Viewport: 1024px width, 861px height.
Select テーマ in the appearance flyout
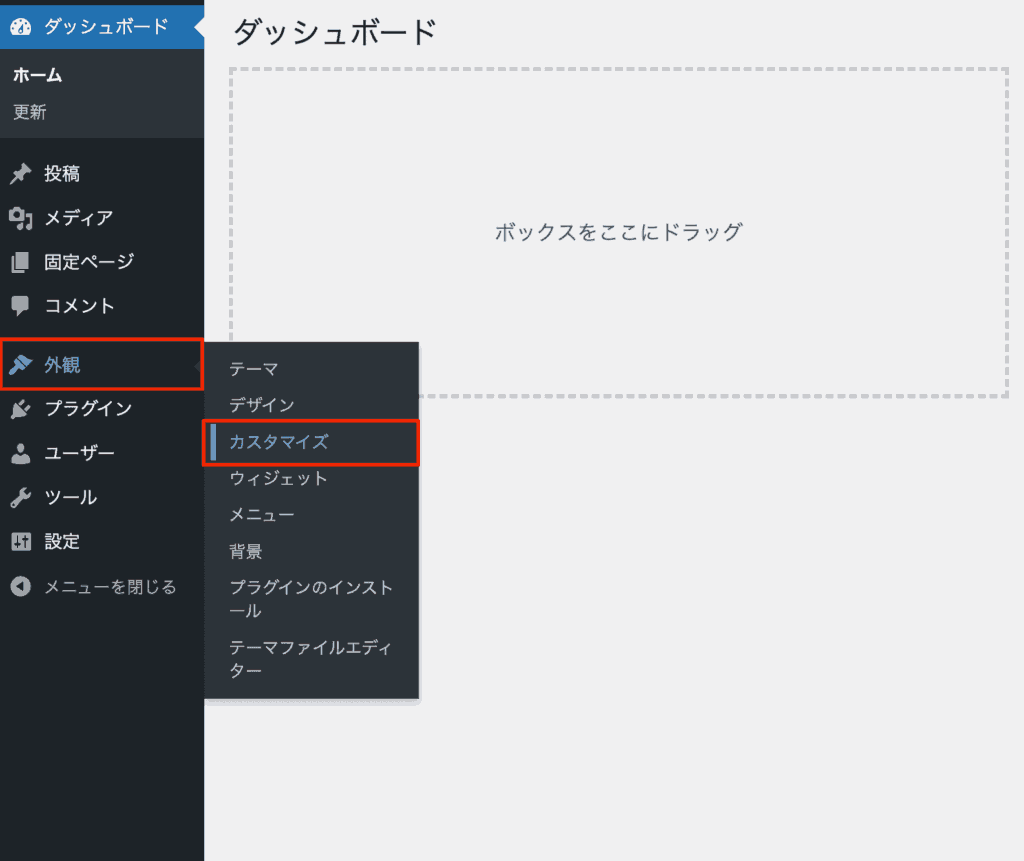[x=254, y=369]
